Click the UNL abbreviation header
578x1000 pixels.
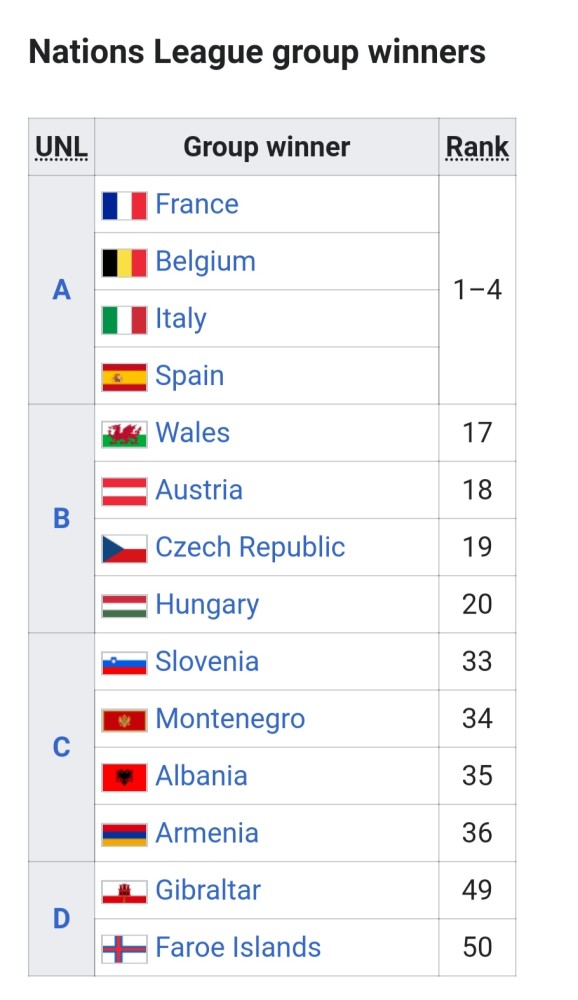[x=61, y=147]
